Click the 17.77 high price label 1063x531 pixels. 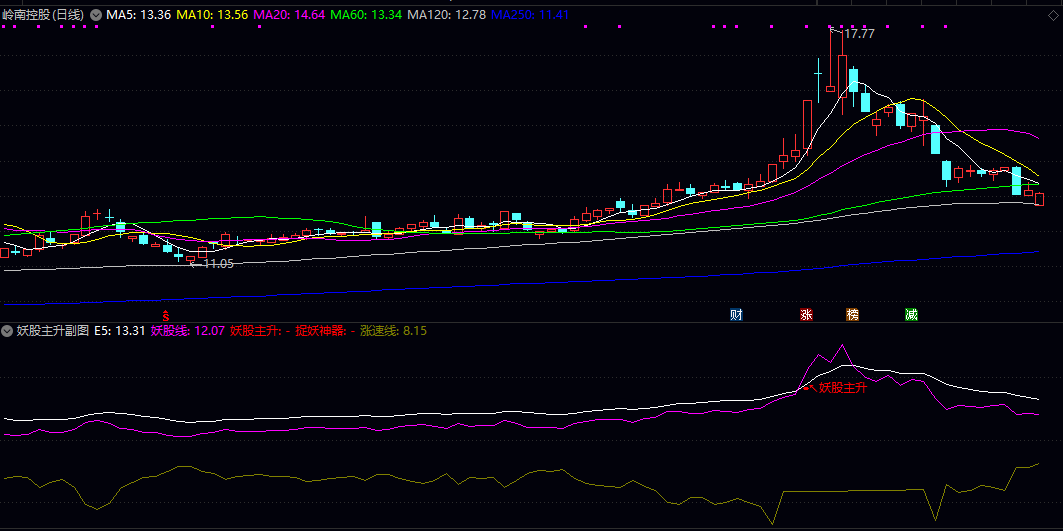click(858, 34)
